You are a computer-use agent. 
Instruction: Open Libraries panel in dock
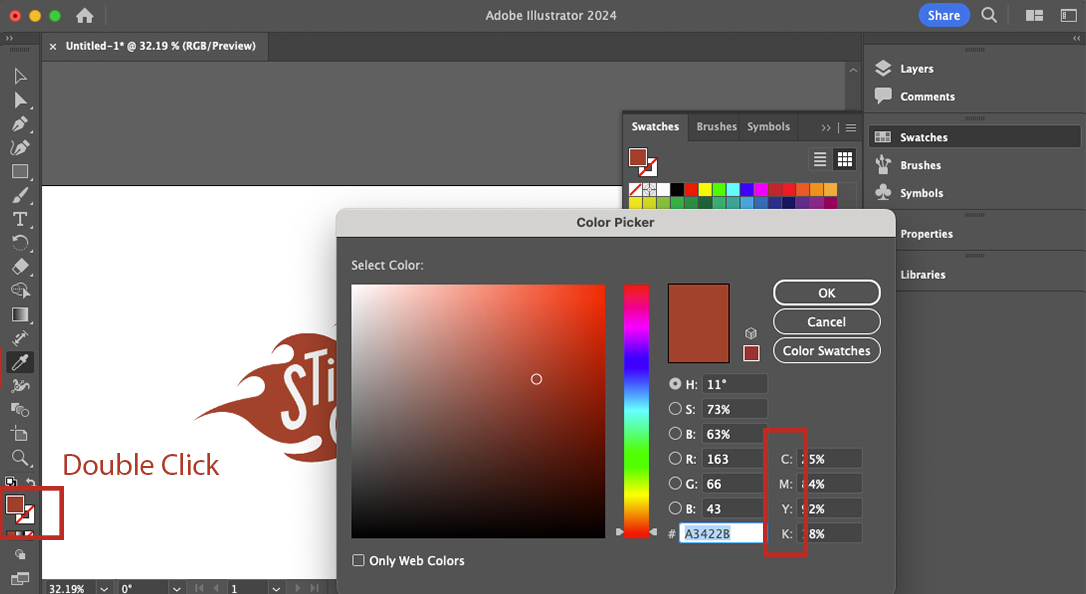(x=923, y=274)
